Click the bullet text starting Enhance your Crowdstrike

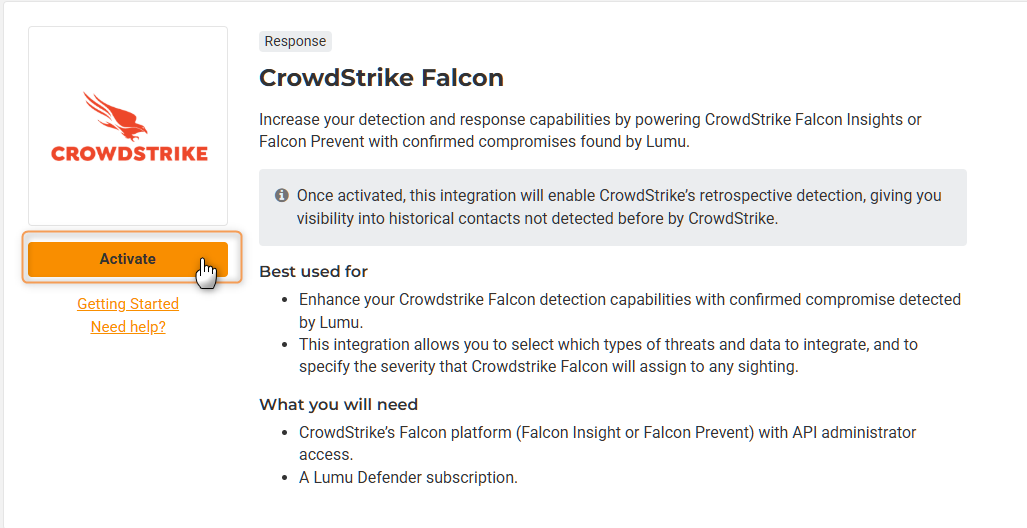click(x=629, y=310)
